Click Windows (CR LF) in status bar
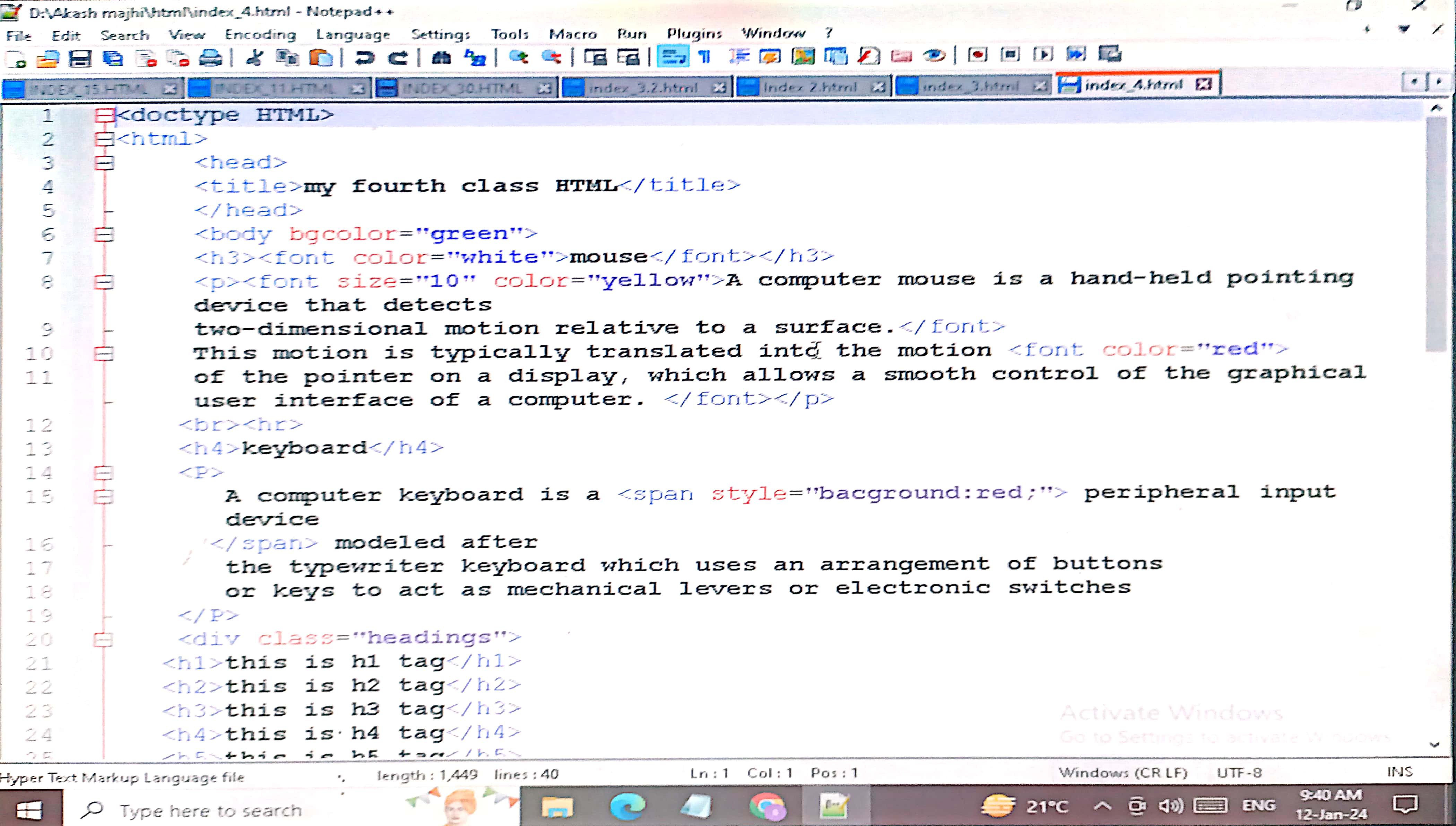The height and width of the screenshot is (826, 1456). click(x=1122, y=773)
